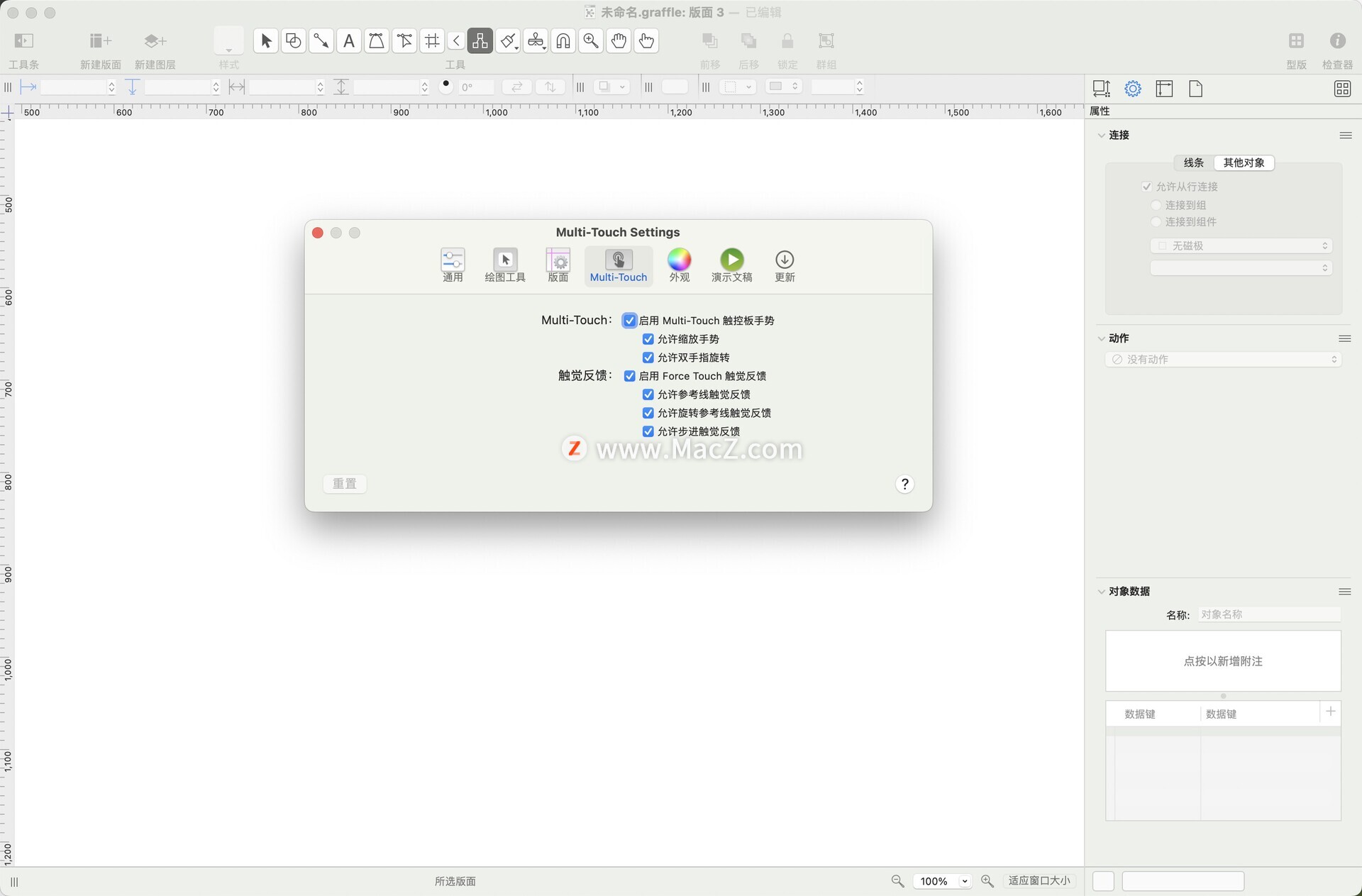Click the rotation angle 0° field
Image resolution: width=1362 pixels, height=896 pixels.
475,87
